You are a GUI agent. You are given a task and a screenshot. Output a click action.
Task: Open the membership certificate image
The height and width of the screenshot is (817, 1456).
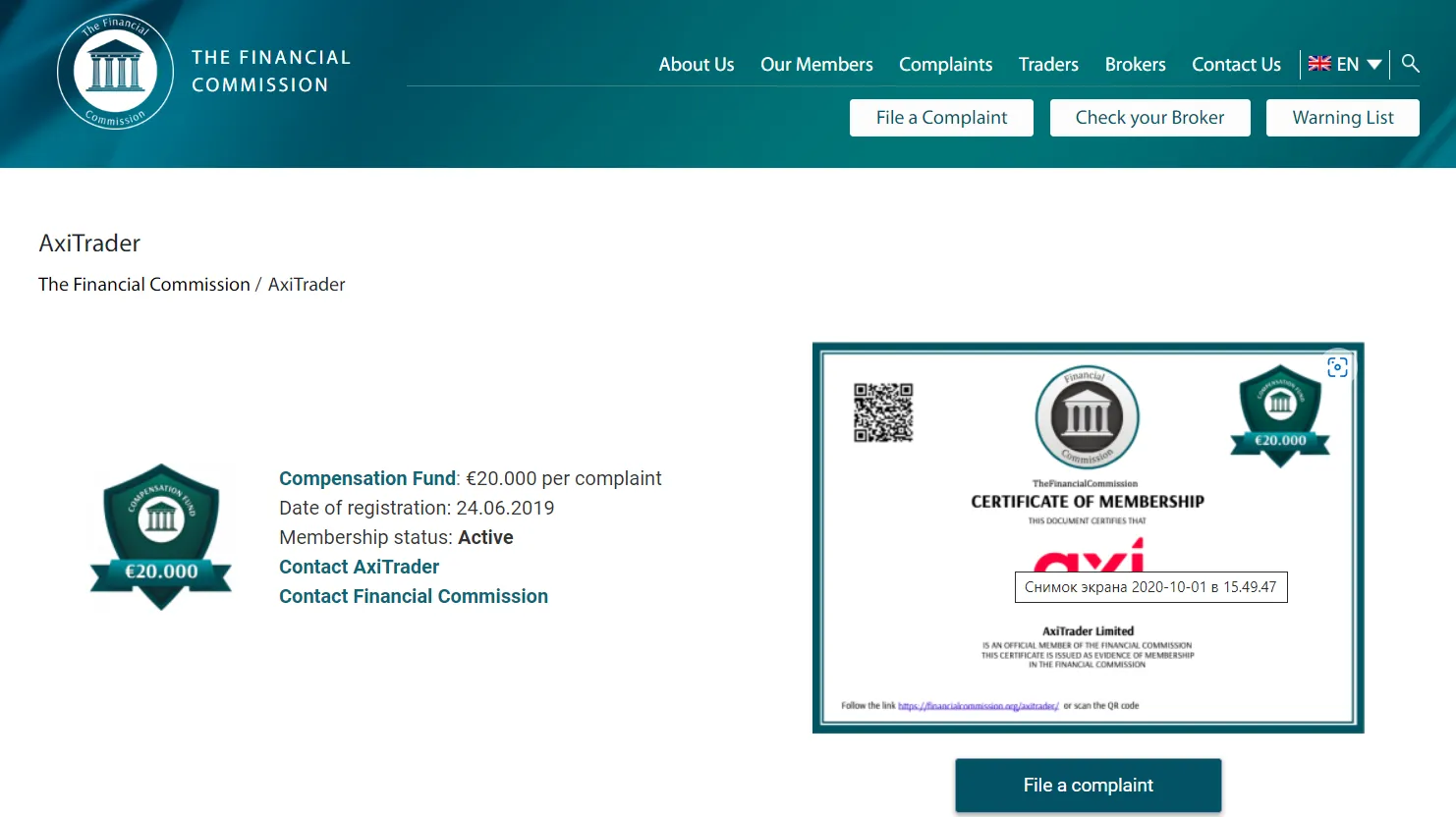1089,537
